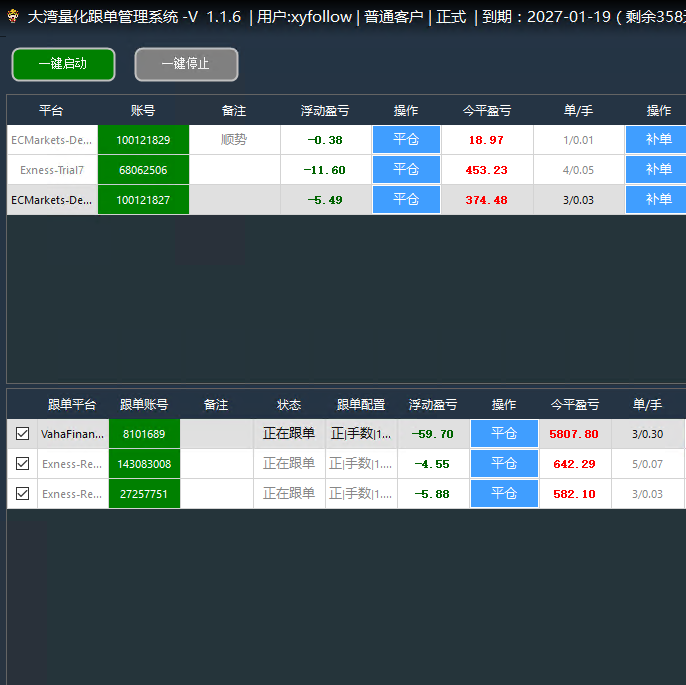Select account cell 100121827
The image size is (686, 685).
[x=143, y=200]
